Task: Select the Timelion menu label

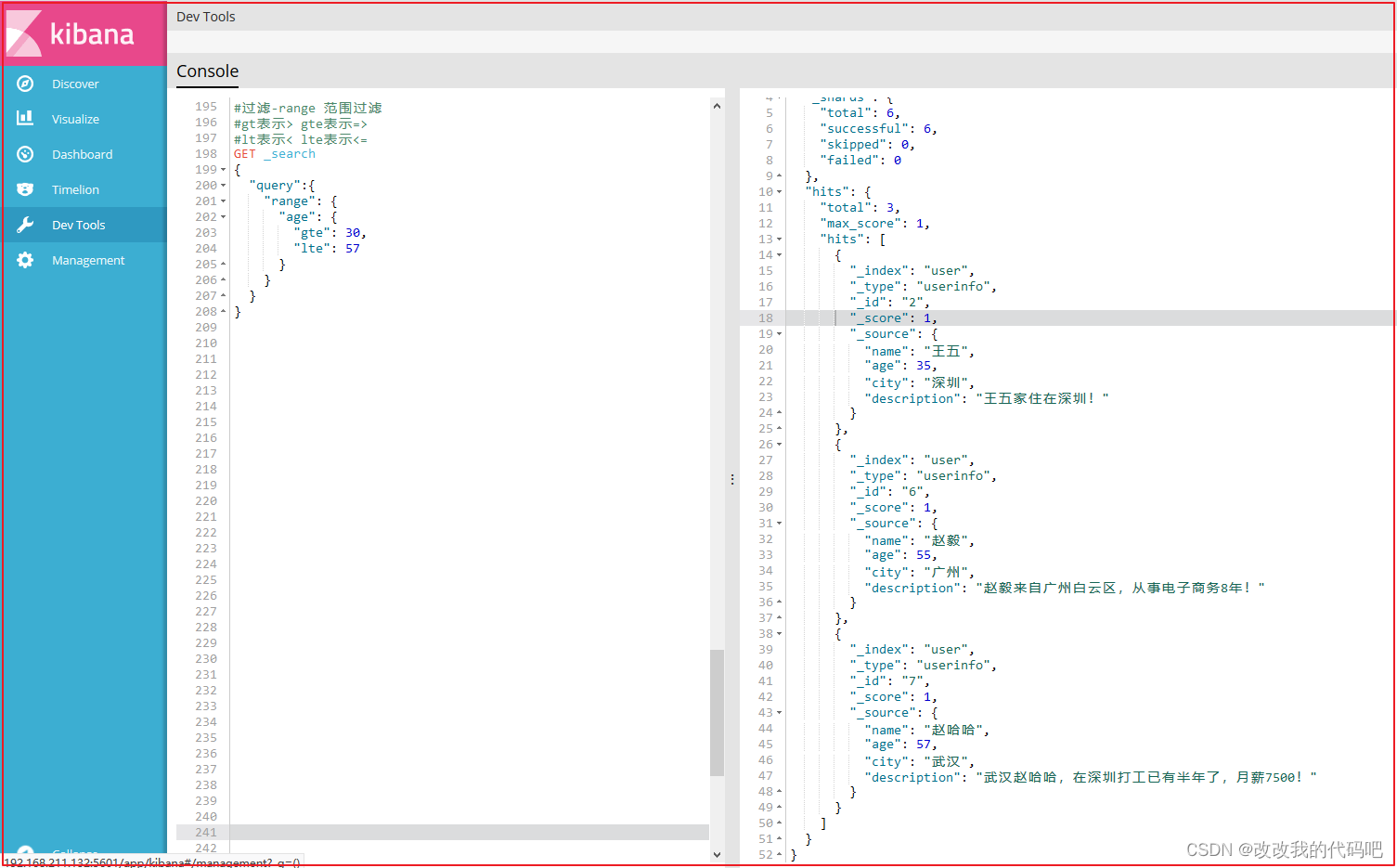Action: pyautogui.click(x=75, y=189)
